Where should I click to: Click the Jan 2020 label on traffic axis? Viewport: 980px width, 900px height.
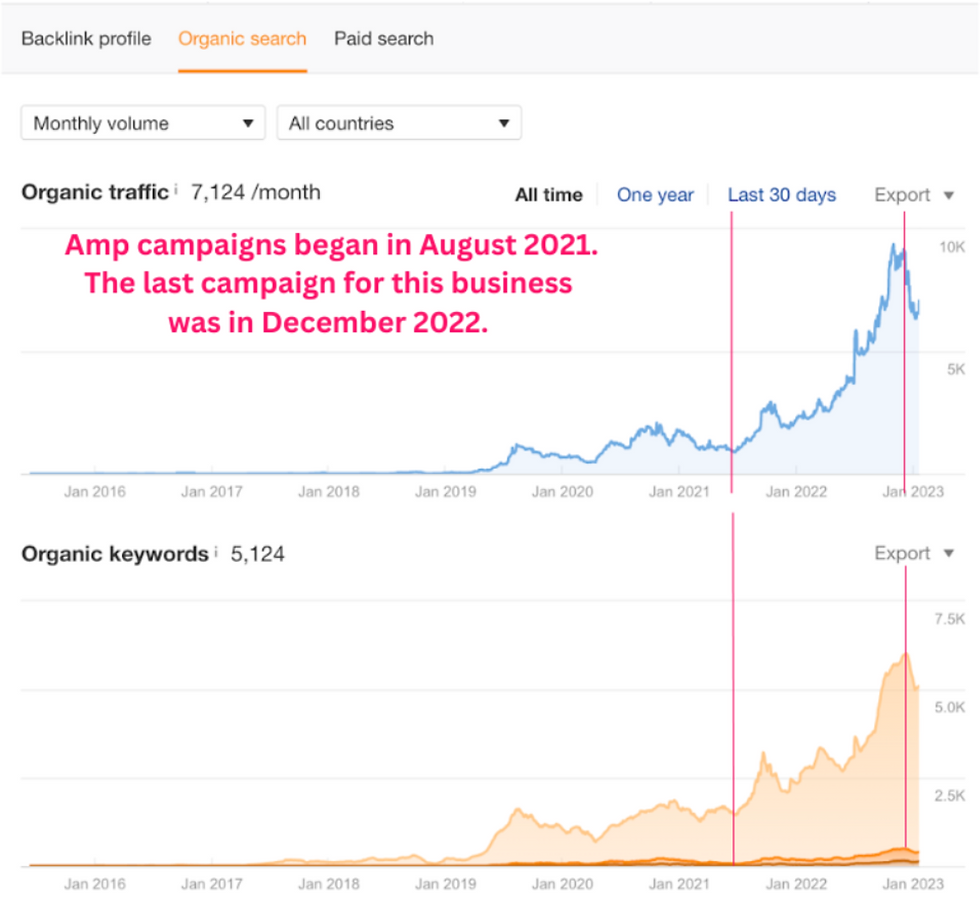coord(562,492)
